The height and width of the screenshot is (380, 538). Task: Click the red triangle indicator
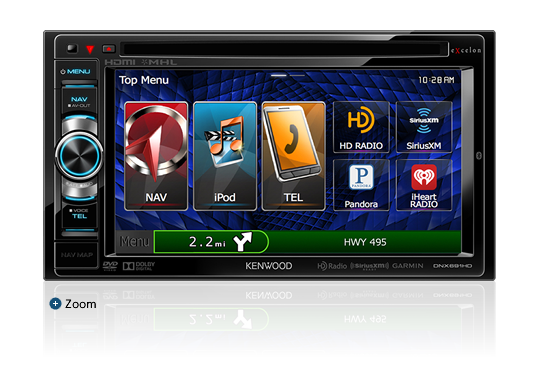coord(90,49)
